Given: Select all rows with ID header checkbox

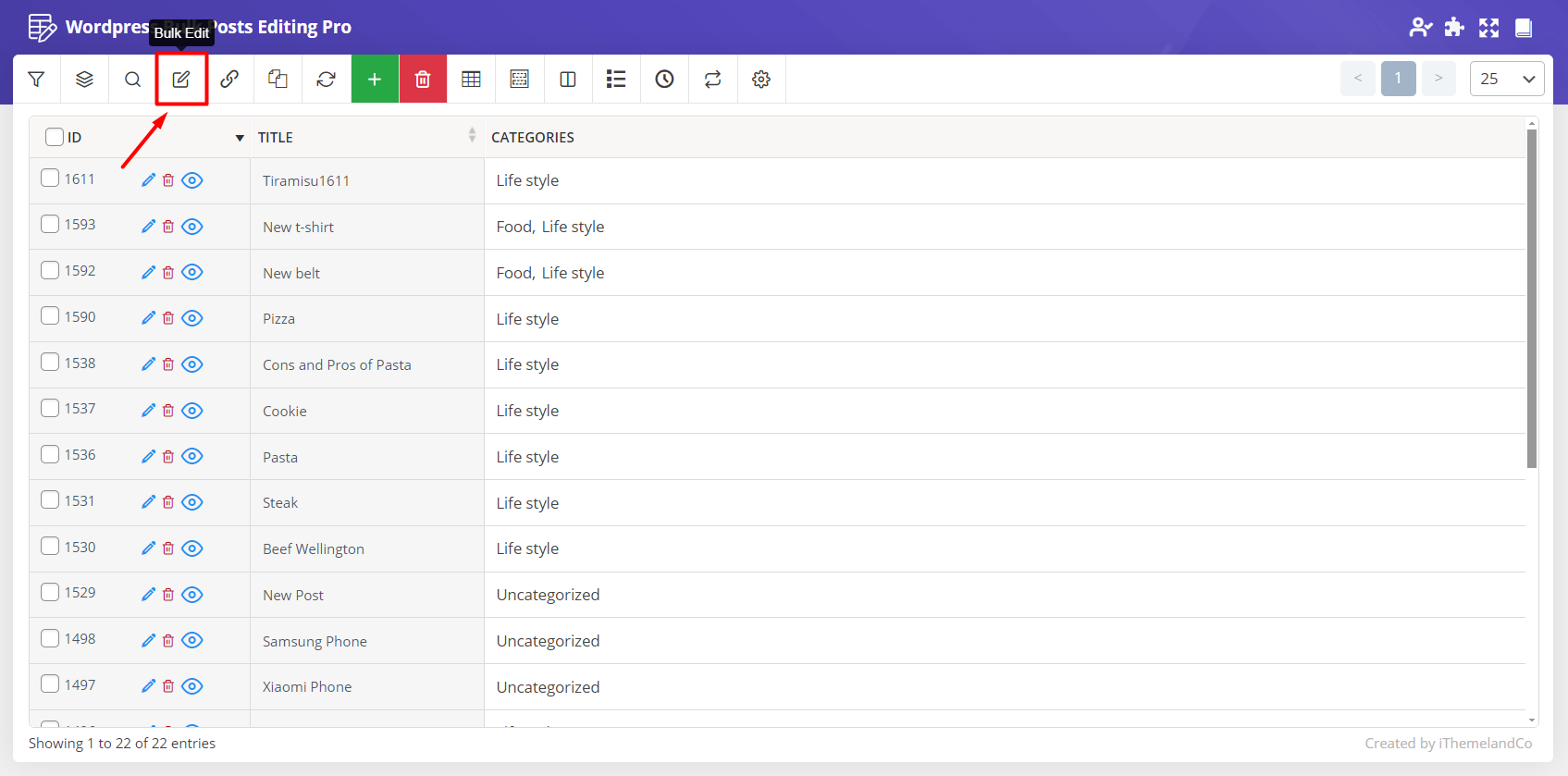Looking at the screenshot, I should tap(55, 137).
